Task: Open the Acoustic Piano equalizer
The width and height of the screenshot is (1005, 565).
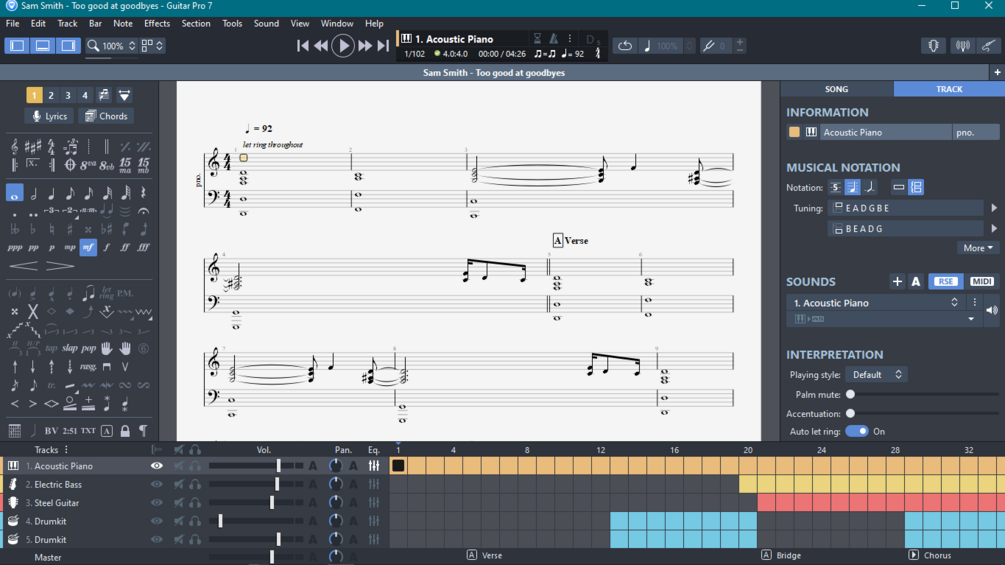Action: [x=374, y=466]
